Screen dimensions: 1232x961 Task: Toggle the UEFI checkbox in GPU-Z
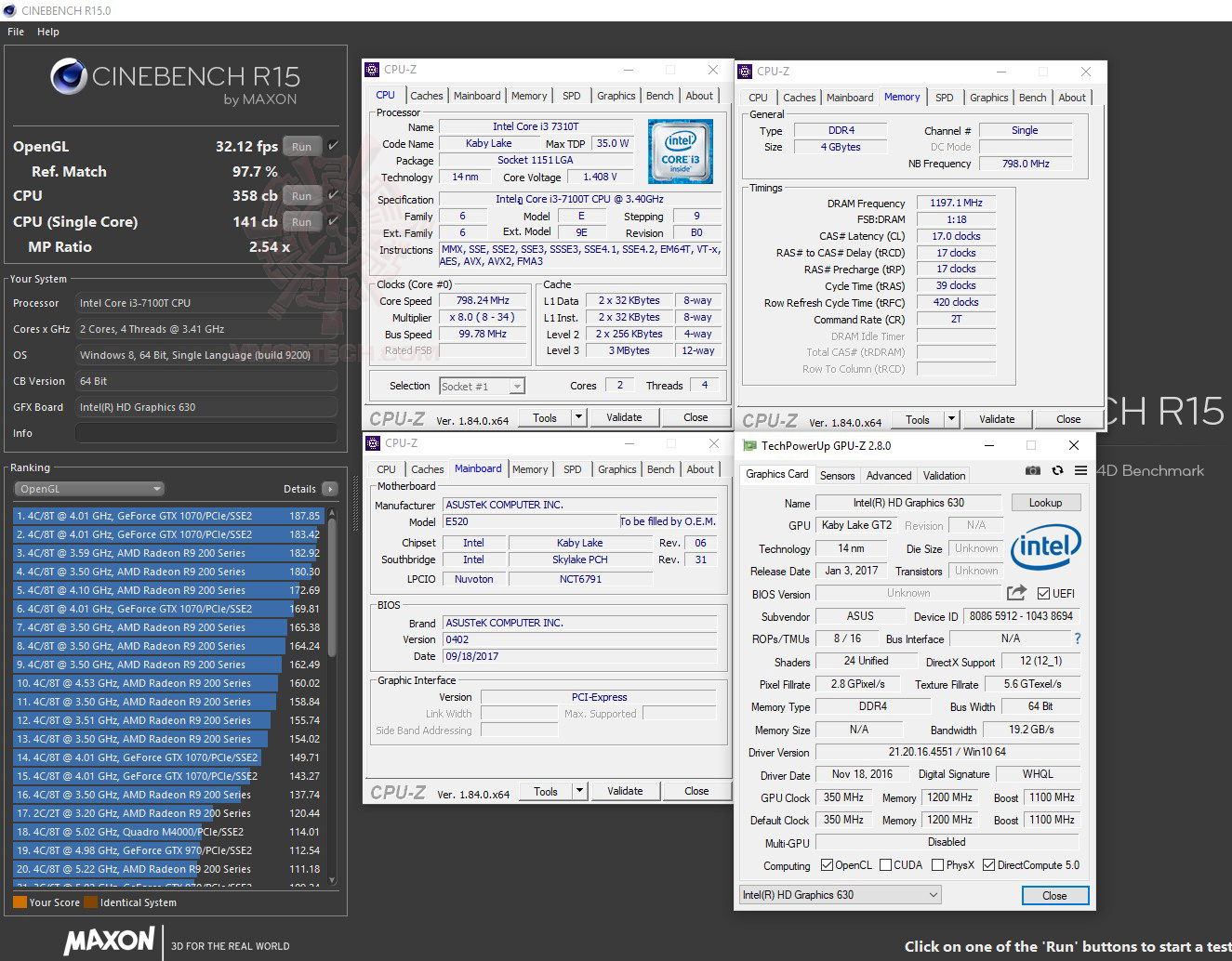click(1043, 594)
